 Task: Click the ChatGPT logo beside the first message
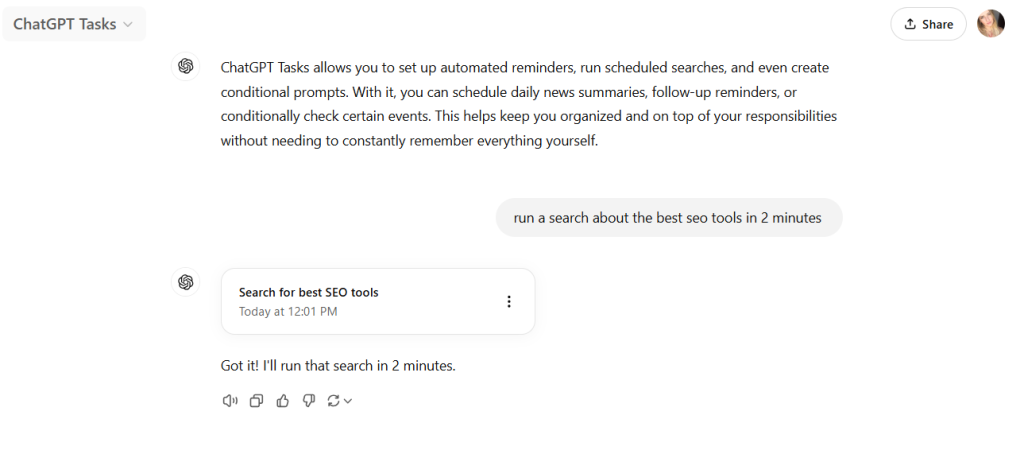[x=185, y=67]
